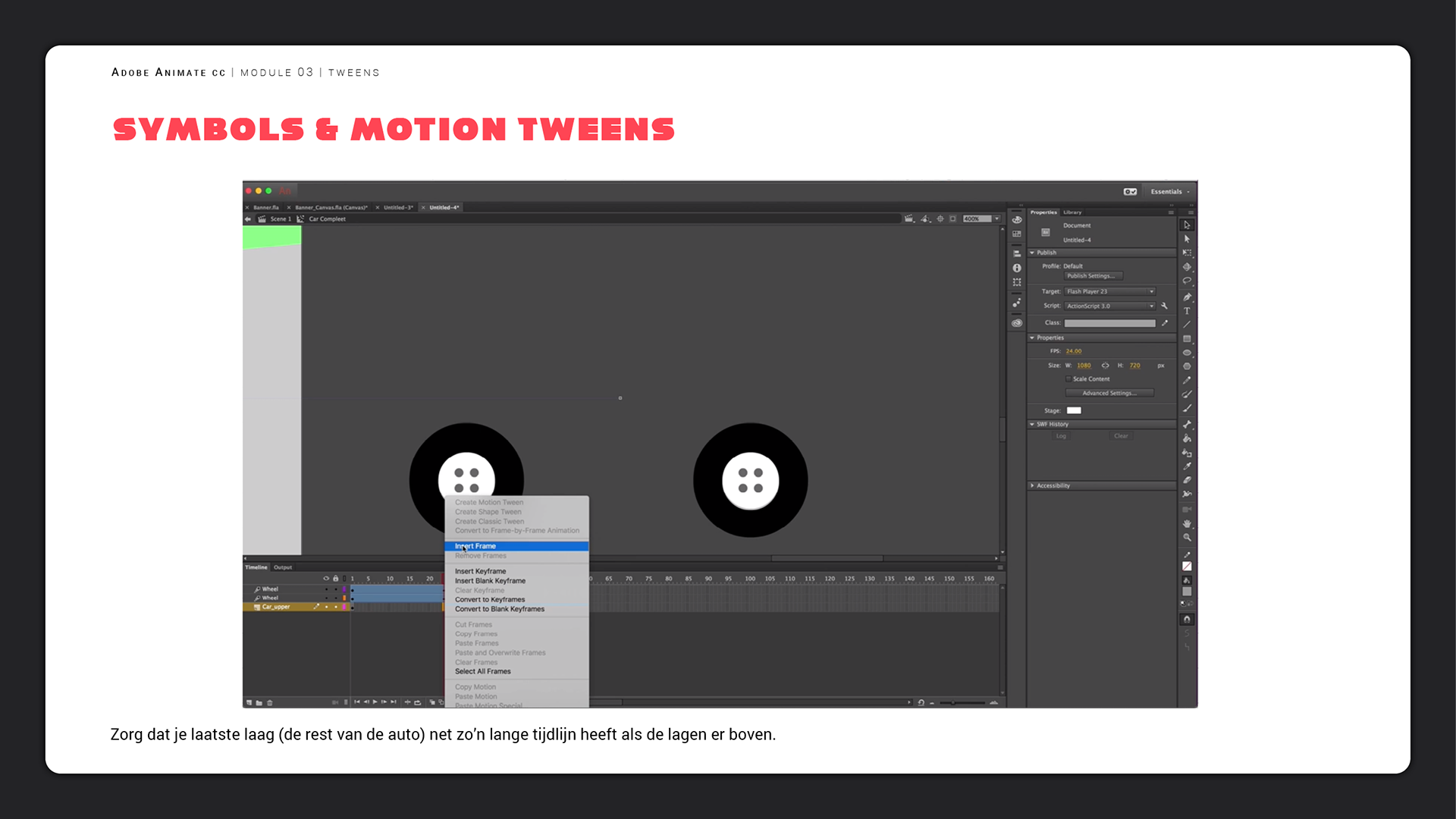Open Advanced Settings button
This screenshot has width=1456, height=819.
tap(1109, 393)
